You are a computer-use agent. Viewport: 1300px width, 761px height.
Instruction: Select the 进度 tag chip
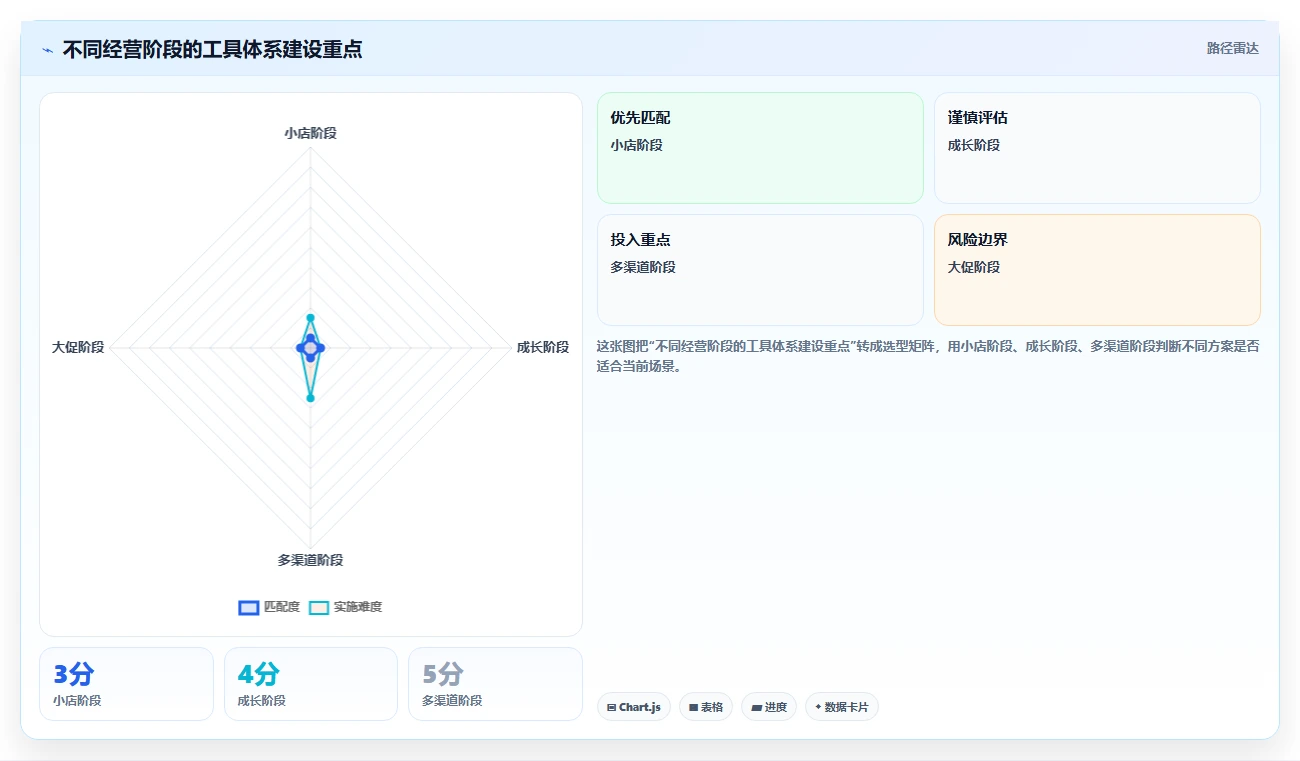(769, 707)
